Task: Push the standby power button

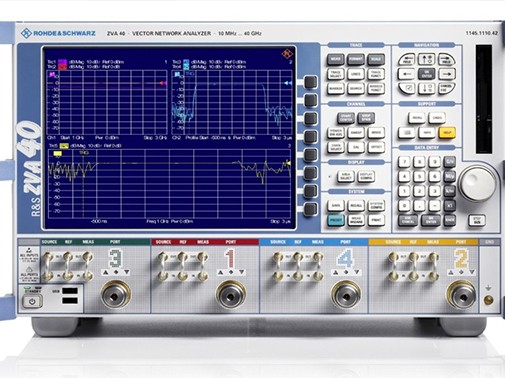Action: pos(32,301)
